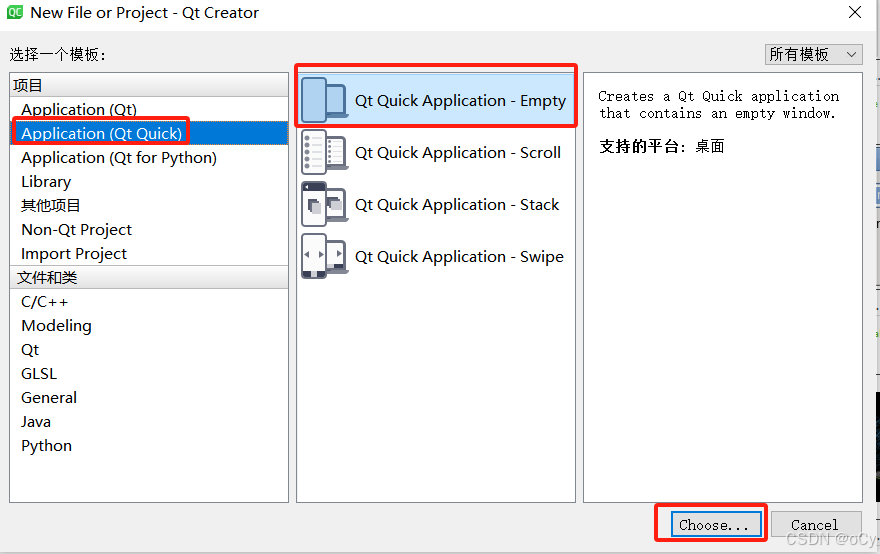Image resolution: width=880 pixels, height=554 pixels.
Task: Cancel the new project dialog
Action: 815,525
